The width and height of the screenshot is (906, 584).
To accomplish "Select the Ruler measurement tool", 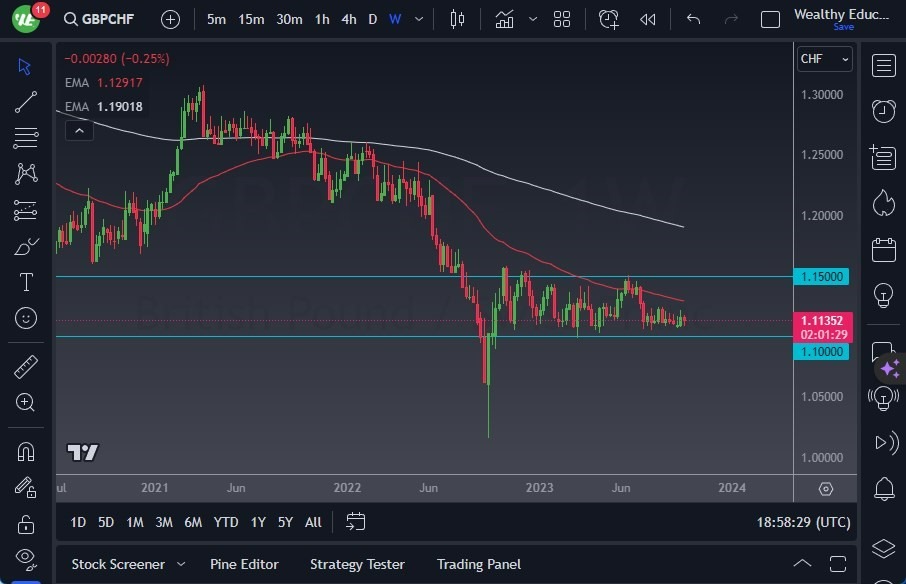I will click(x=25, y=366).
